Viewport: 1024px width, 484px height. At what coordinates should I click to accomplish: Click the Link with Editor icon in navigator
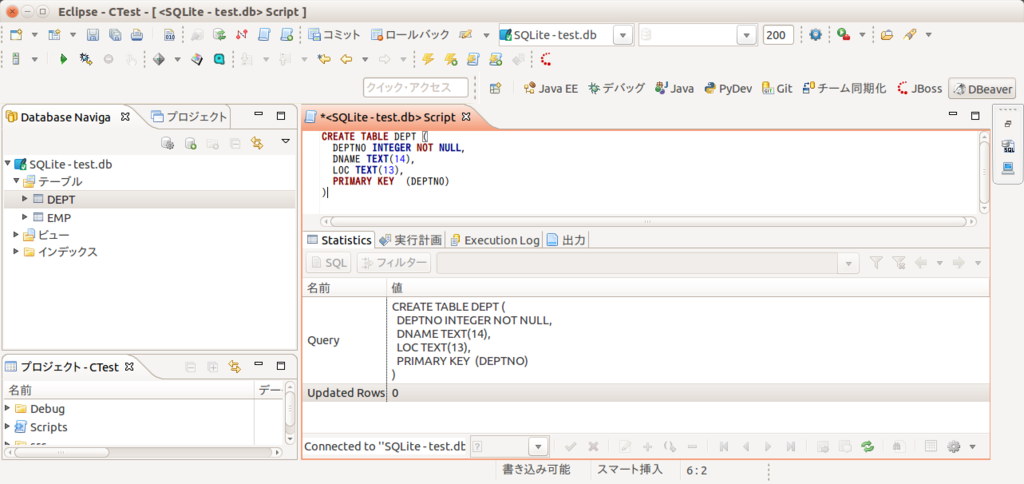point(257,142)
